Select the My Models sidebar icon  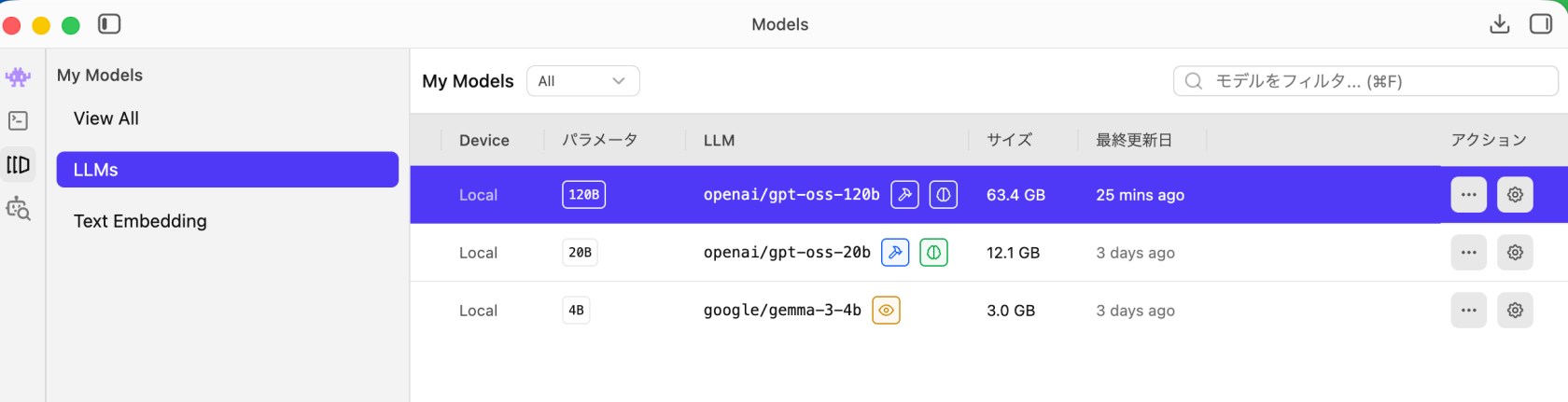tap(18, 165)
